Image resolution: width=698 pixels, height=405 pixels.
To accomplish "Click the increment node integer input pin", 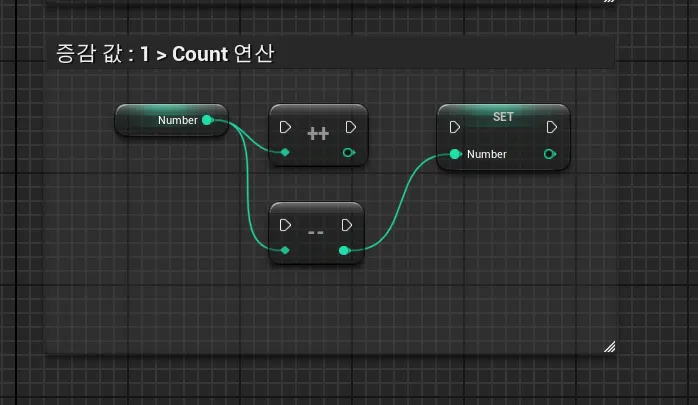I will click(x=285, y=152).
